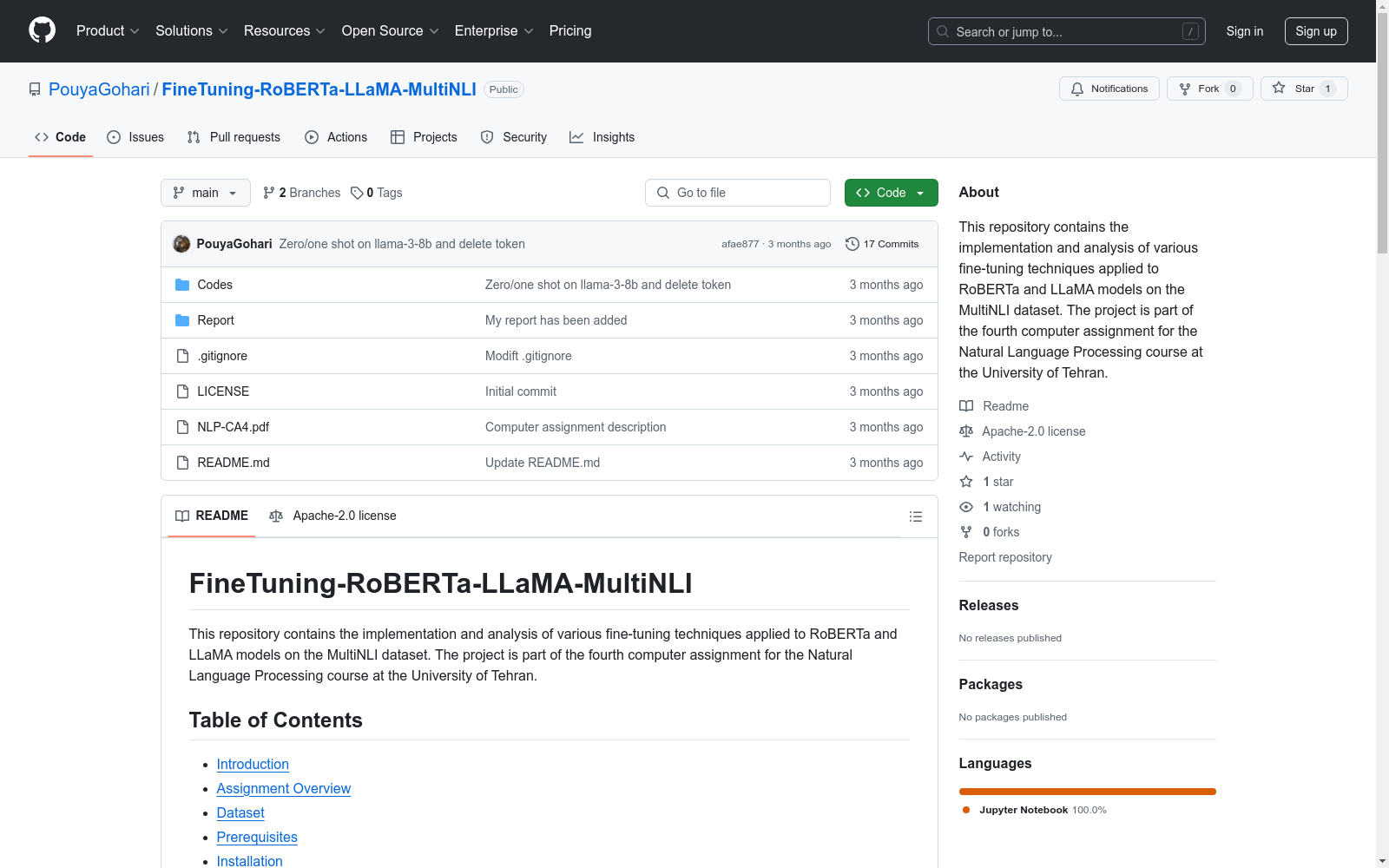This screenshot has height=868, width=1389.
Task: Open the green Code dropdown
Action: pyautogui.click(x=891, y=193)
